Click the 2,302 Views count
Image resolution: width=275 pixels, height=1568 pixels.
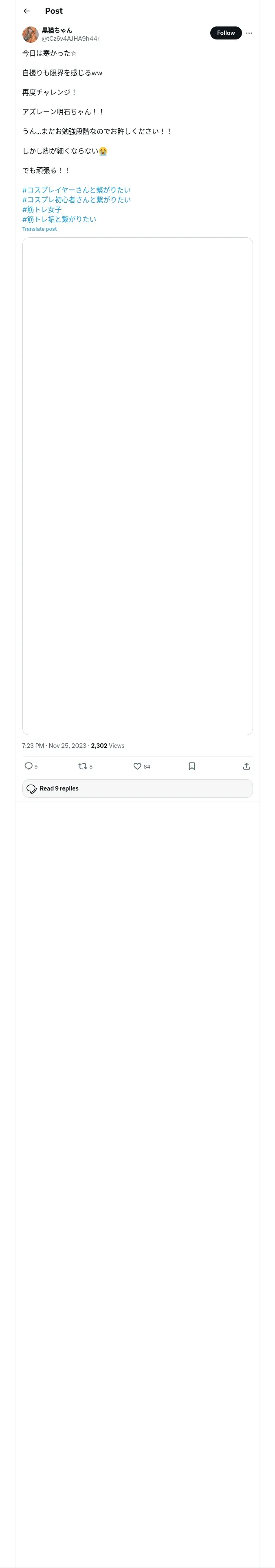pos(108,746)
